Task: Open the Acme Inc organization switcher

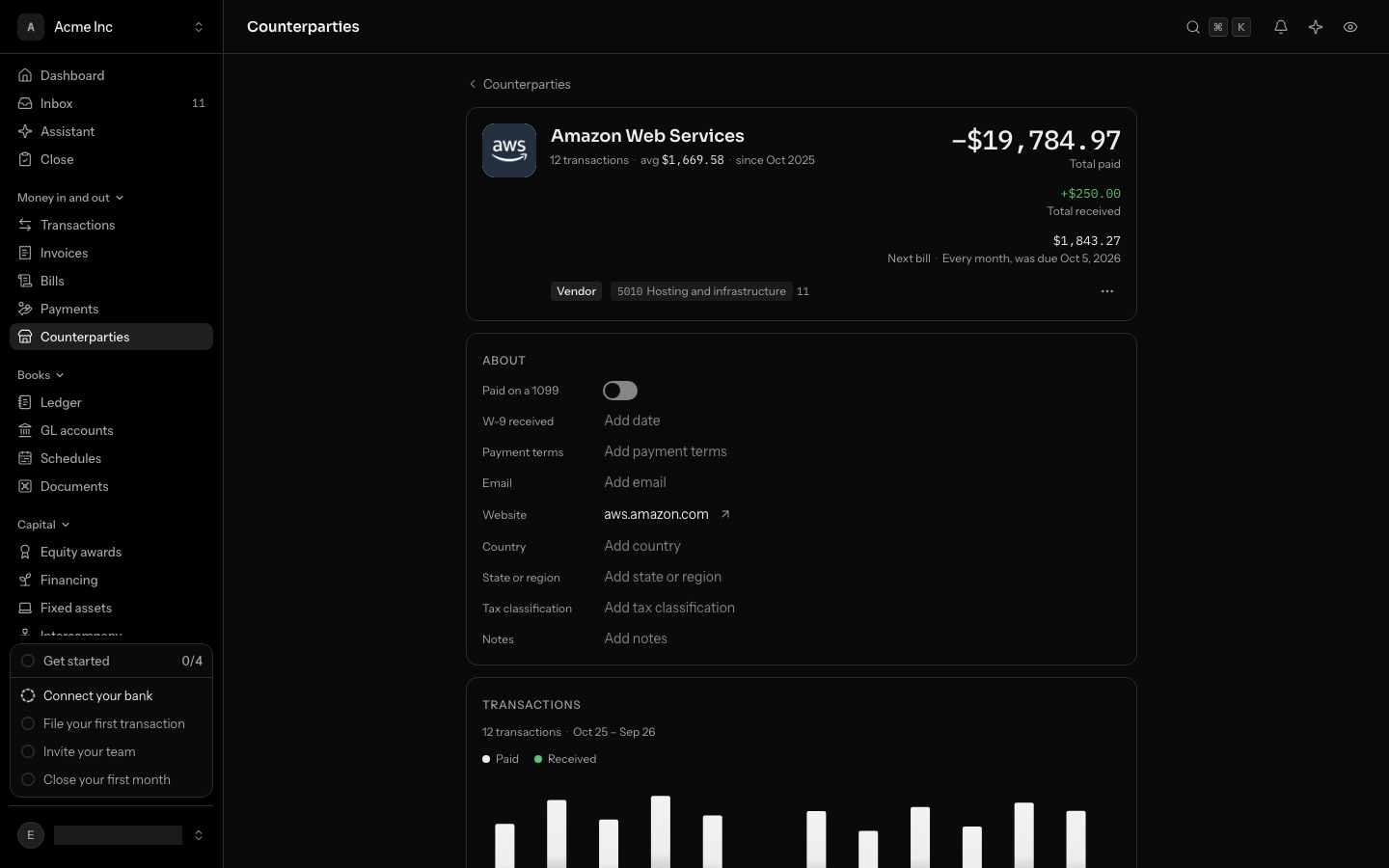Action: (111, 27)
